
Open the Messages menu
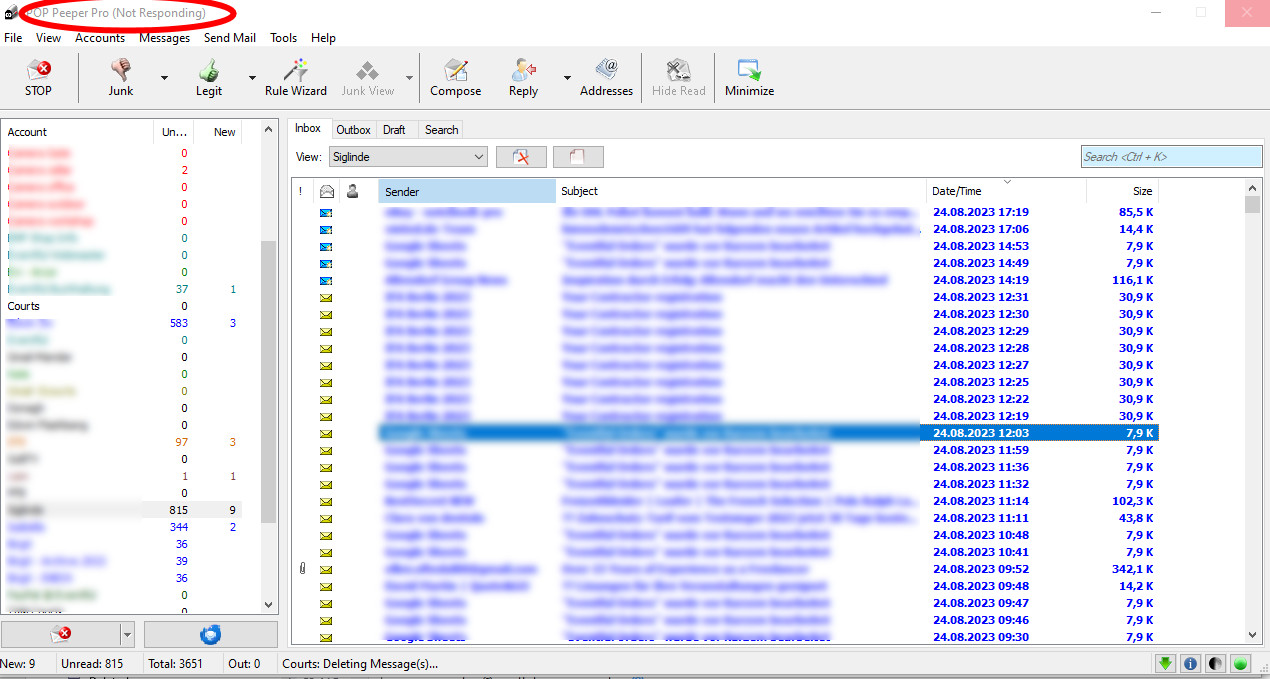click(165, 38)
